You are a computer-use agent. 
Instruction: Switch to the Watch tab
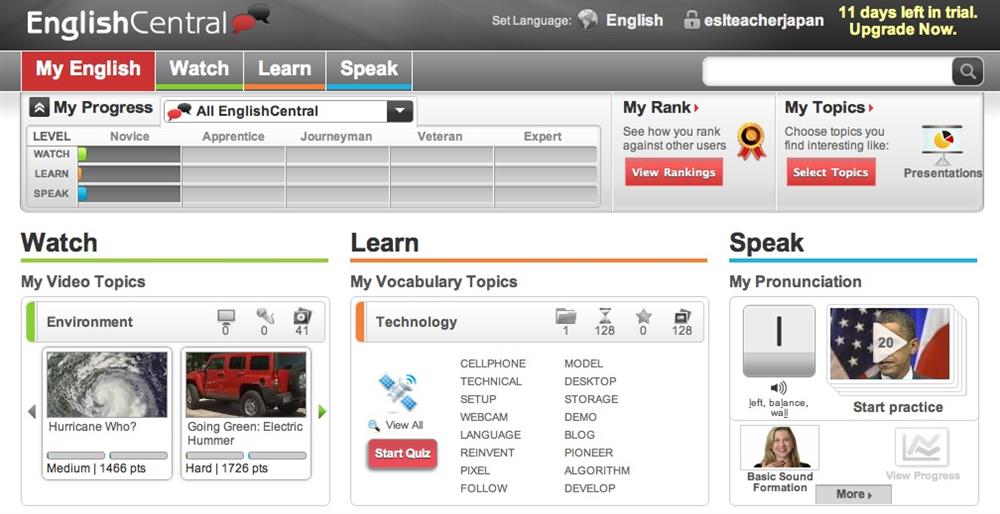coord(199,70)
